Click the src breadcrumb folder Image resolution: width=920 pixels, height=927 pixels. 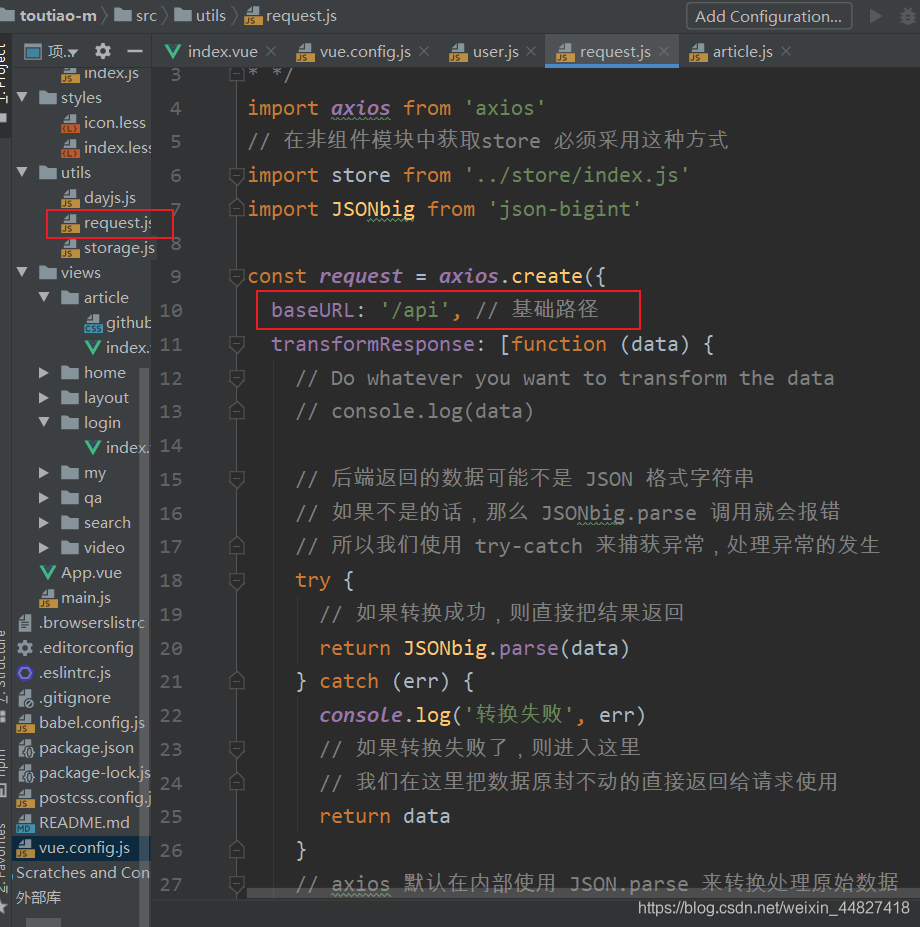pyautogui.click(x=135, y=15)
